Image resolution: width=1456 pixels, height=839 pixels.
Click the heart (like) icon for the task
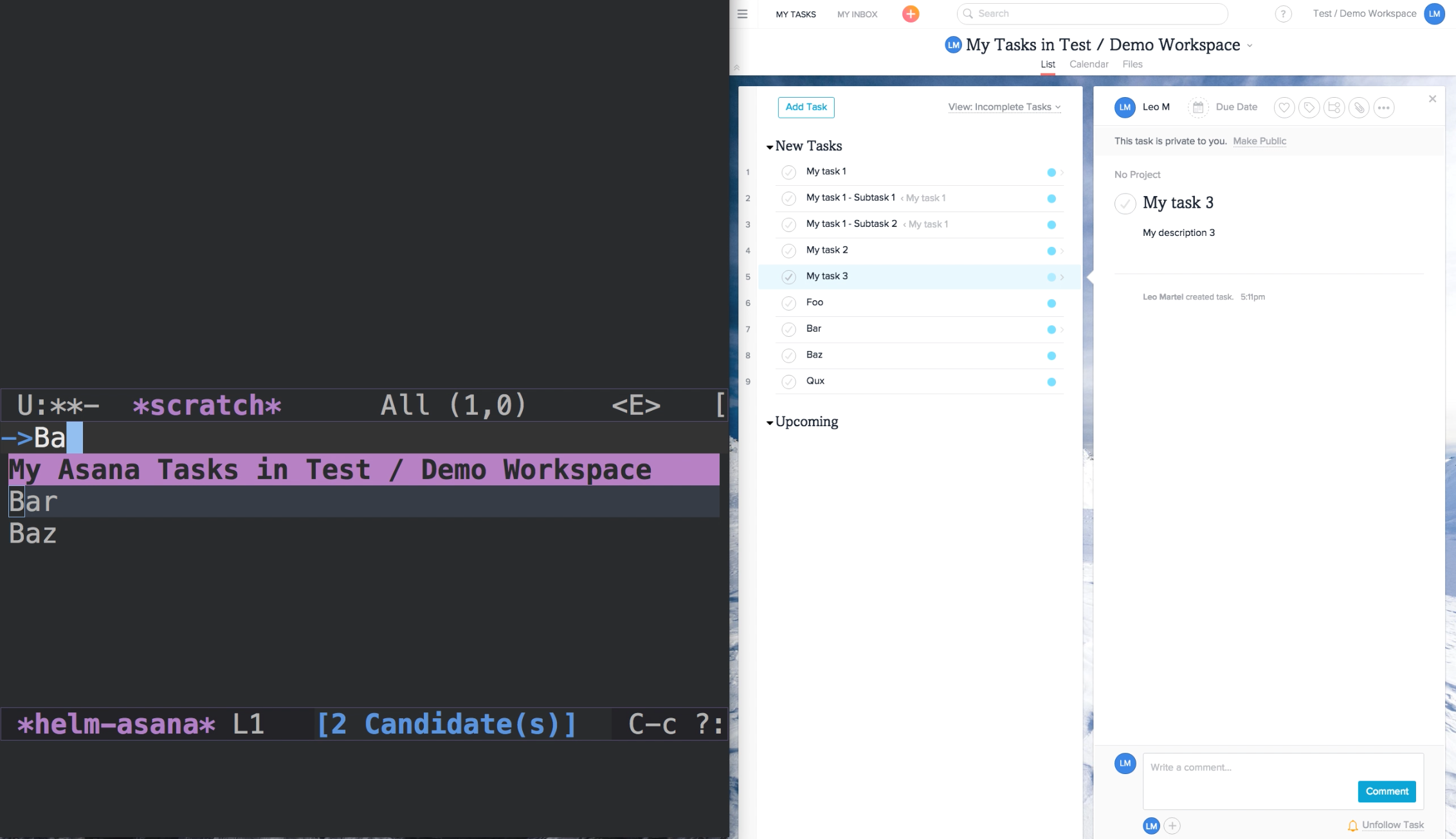click(1284, 108)
